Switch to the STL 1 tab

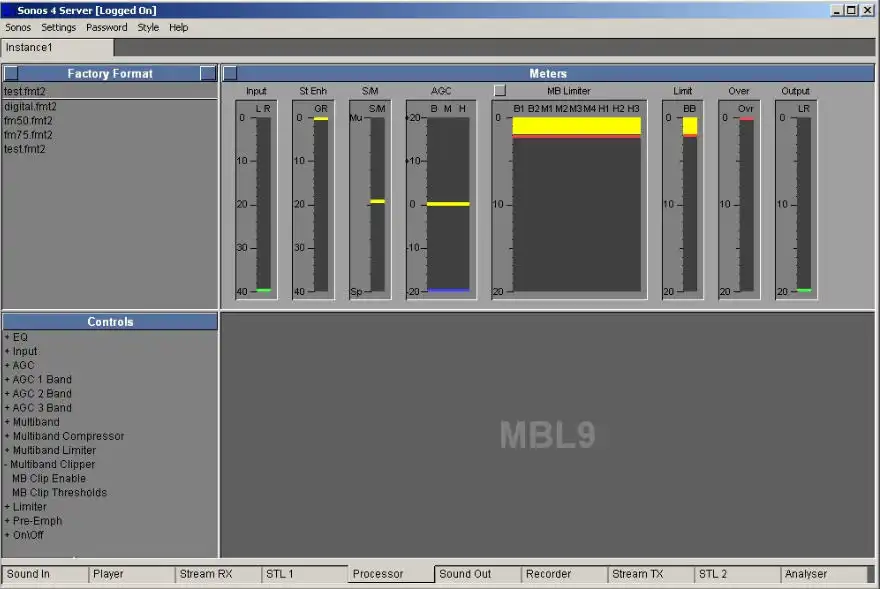(x=304, y=574)
